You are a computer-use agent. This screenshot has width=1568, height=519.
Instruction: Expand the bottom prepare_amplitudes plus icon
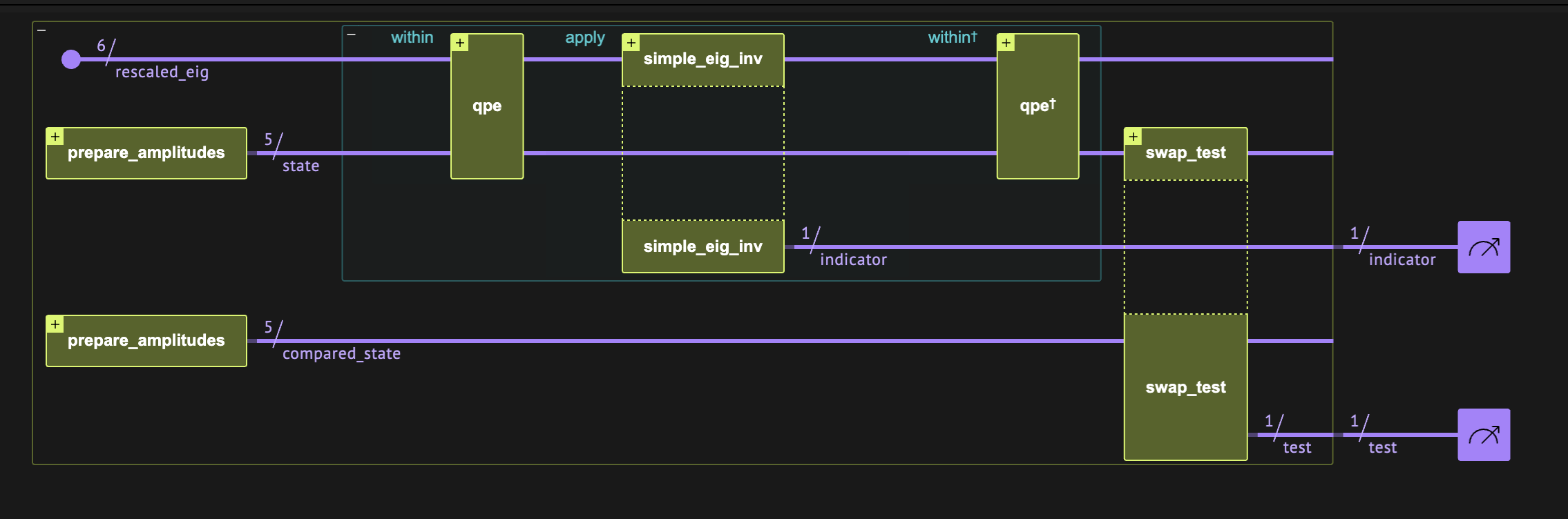pyautogui.click(x=55, y=324)
